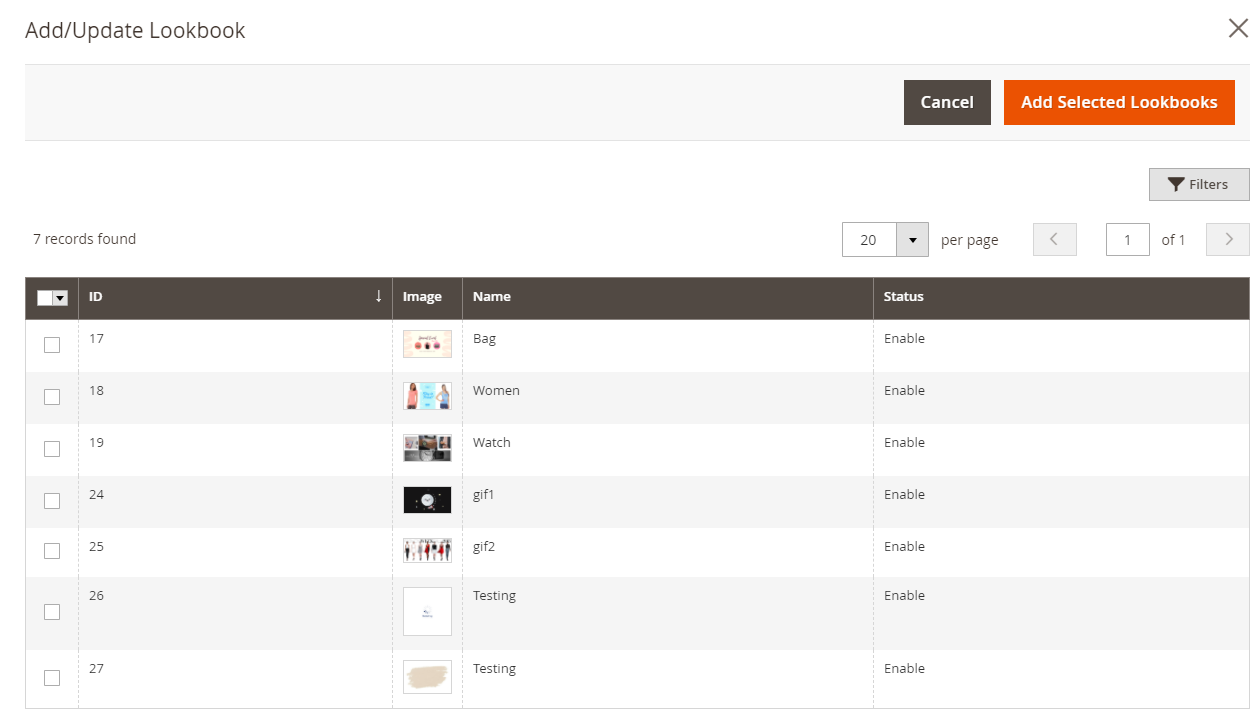Sort by the Name column header
The width and height of the screenshot is (1254, 709).
(492, 297)
